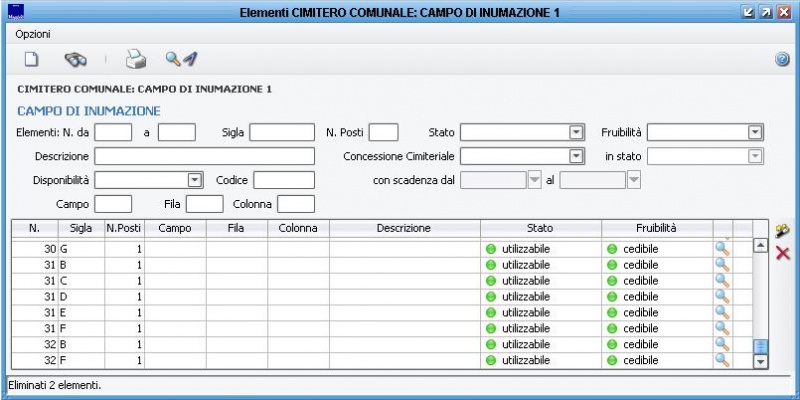Image resolution: width=800 pixels, height=400 pixels.
Task: Click the table scrollbar down arrow
Action: (x=761, y=362)
